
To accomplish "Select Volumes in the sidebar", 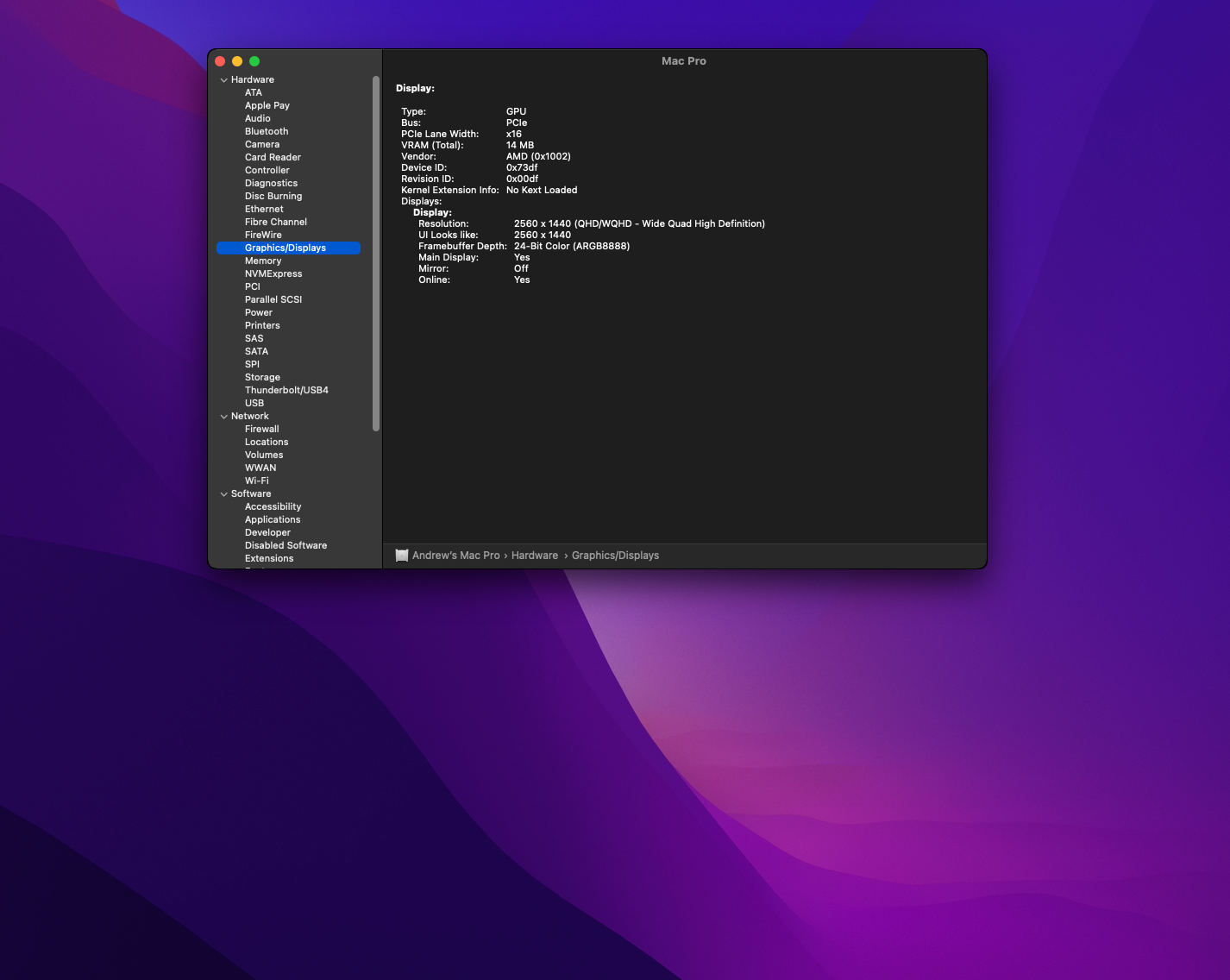I will [264, 455].
